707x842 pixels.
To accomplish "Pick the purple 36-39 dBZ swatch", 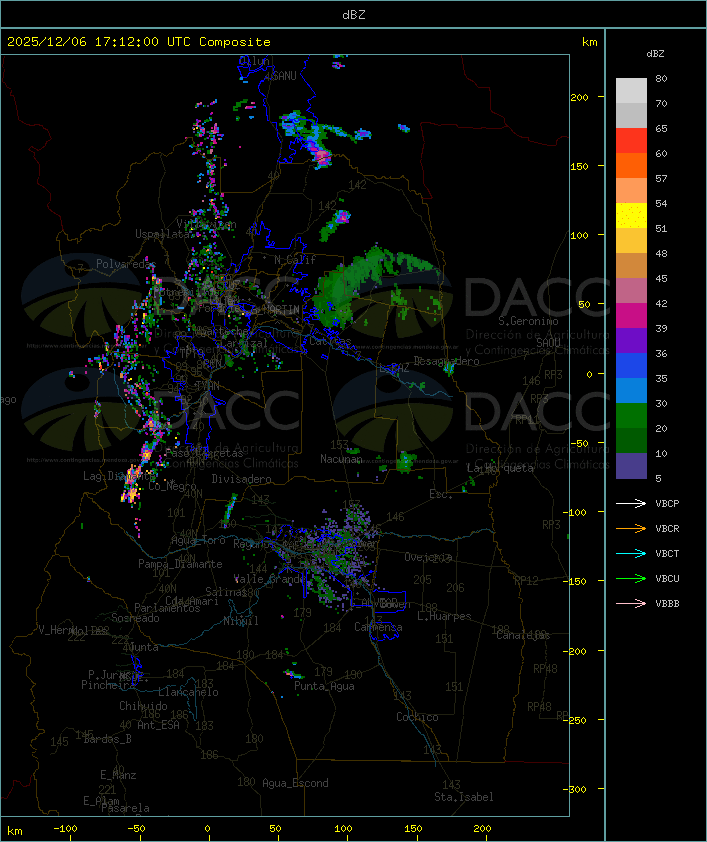I will pos(631,340).
